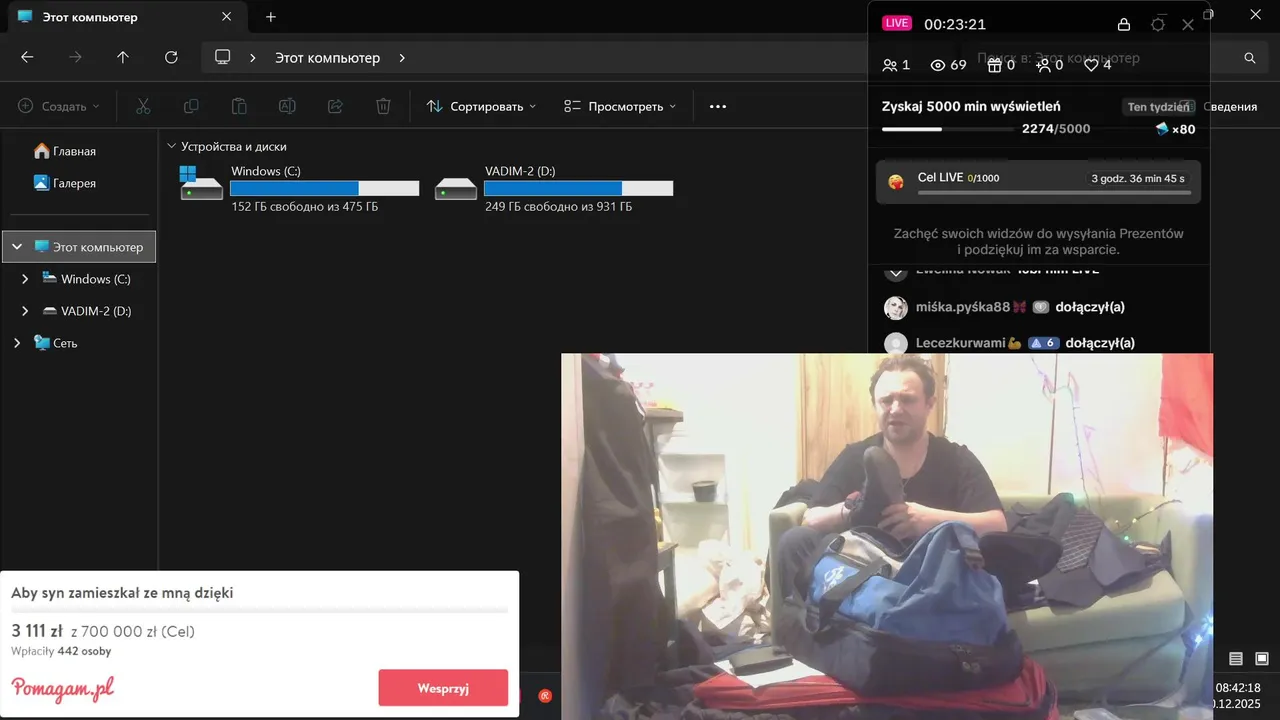Click the Zyskaj 5000 min wyświetleń heading

[971, 106]
